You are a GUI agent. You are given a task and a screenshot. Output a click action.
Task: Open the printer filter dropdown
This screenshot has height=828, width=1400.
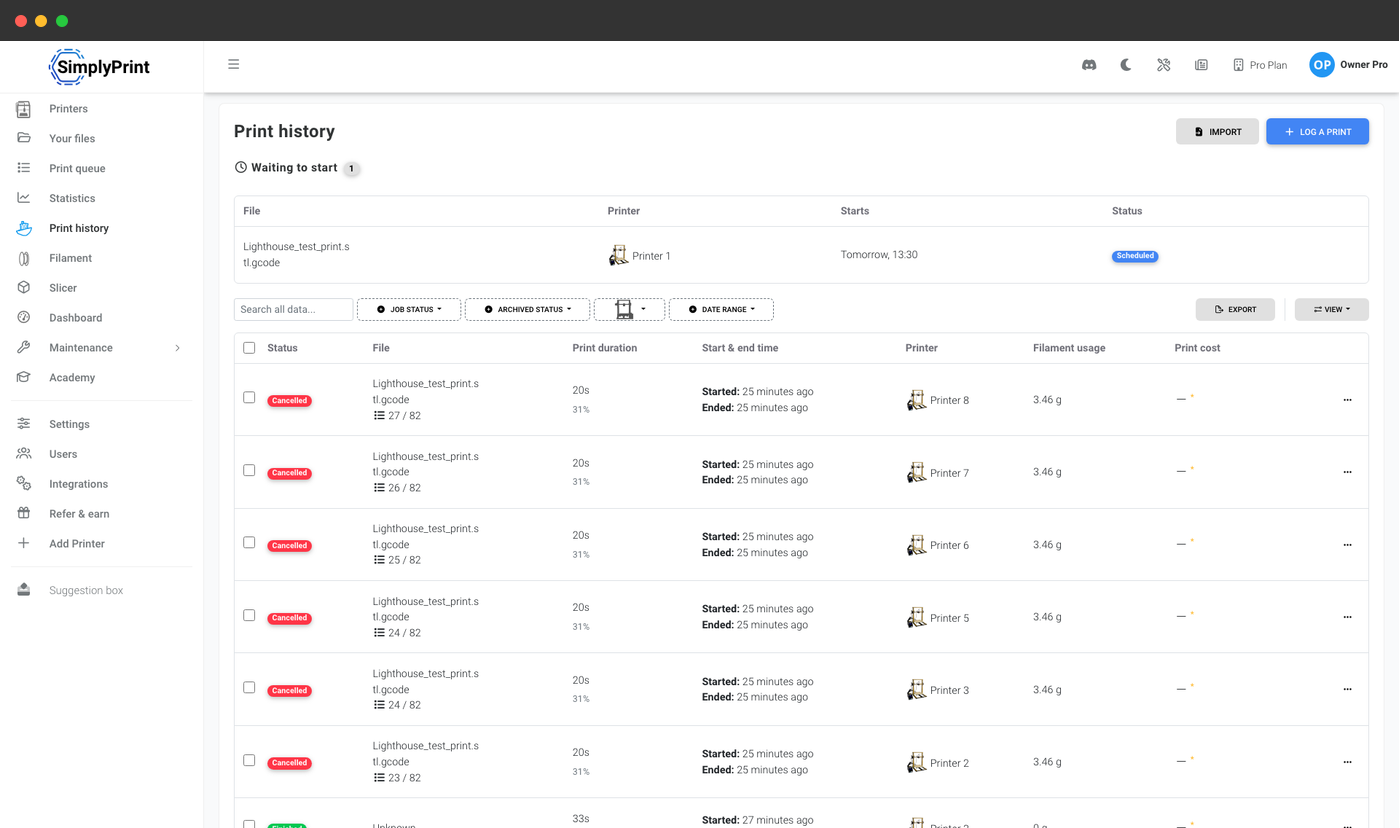[629, 310]
